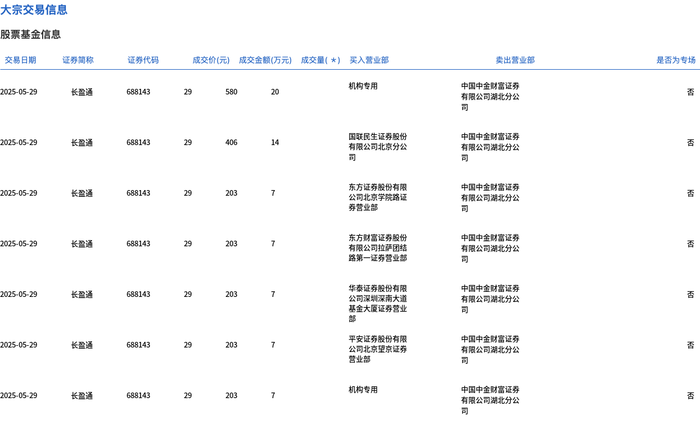Viewport: 700px width, 424px height.
Task: Click 否 in the 国联民生证券 row
Action: pos(691,142)
